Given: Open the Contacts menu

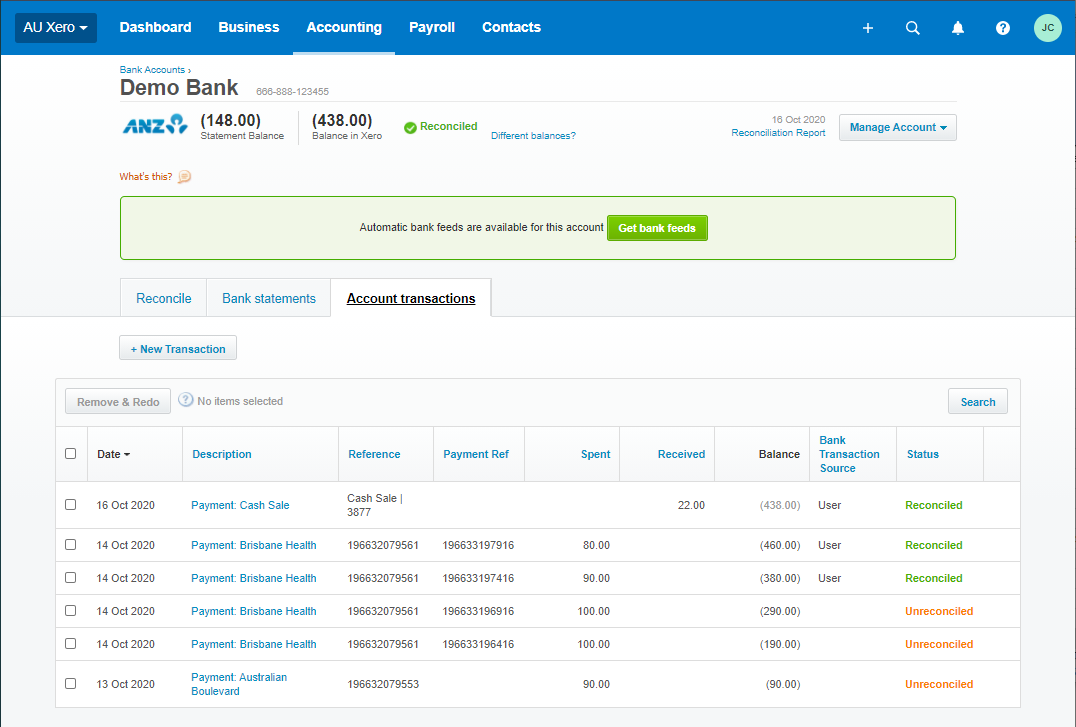Looking at the screenshot, I should [x=511, y=27].
